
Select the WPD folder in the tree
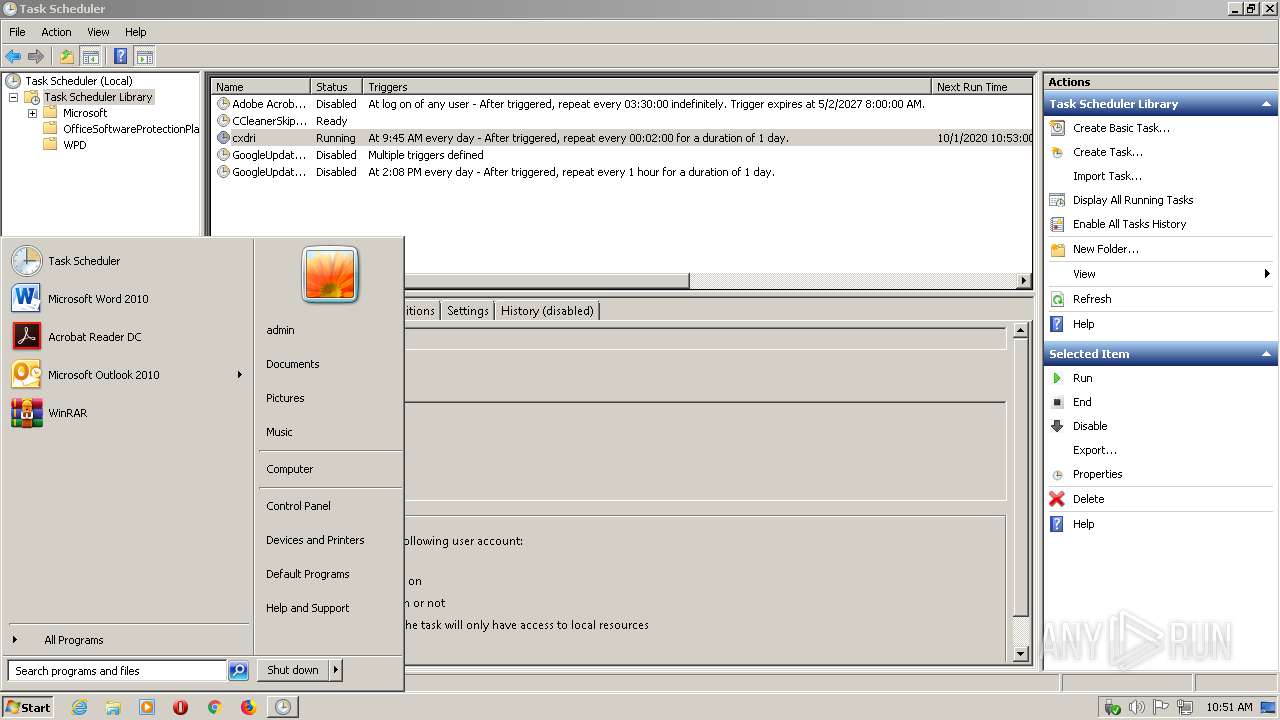[x=74, y=145]
